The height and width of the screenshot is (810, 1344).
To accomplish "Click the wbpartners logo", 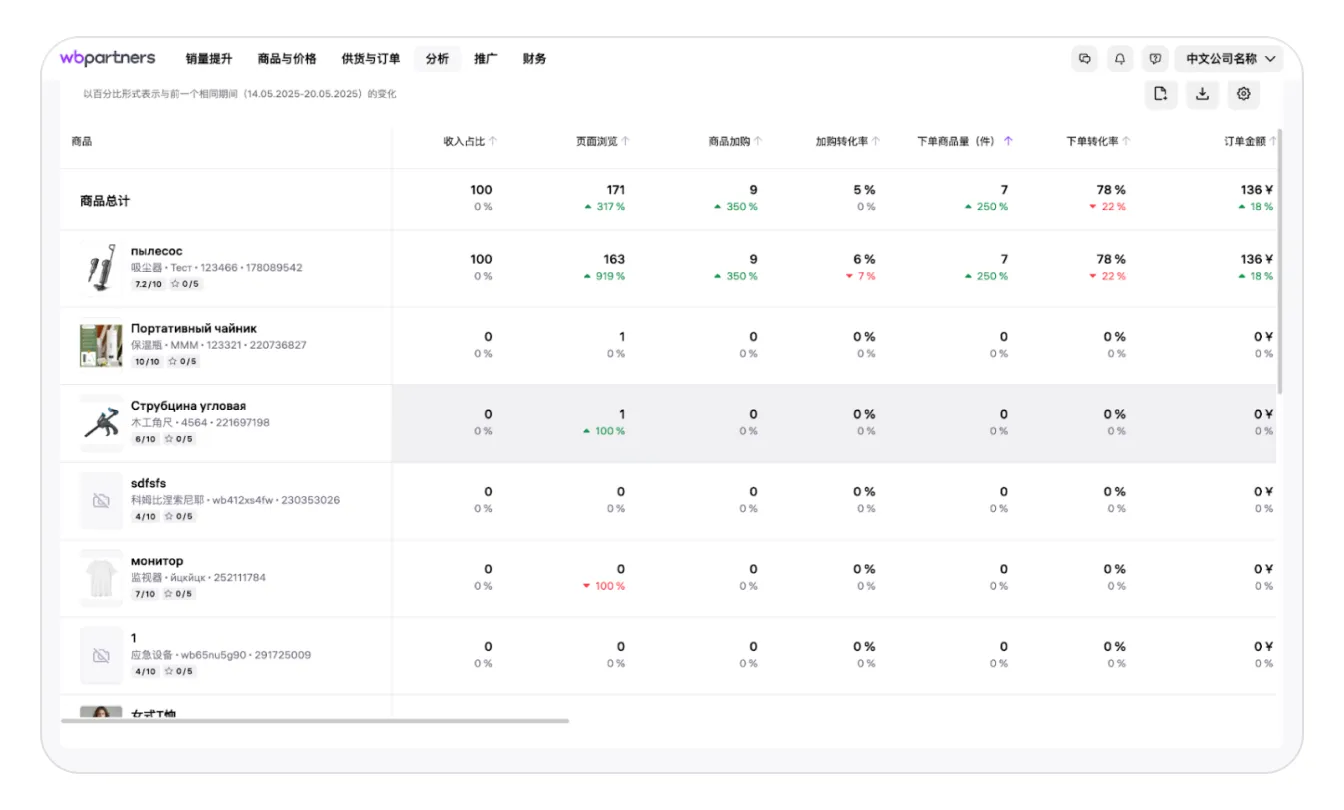I will pyautogui.click(x=107, y=58).
